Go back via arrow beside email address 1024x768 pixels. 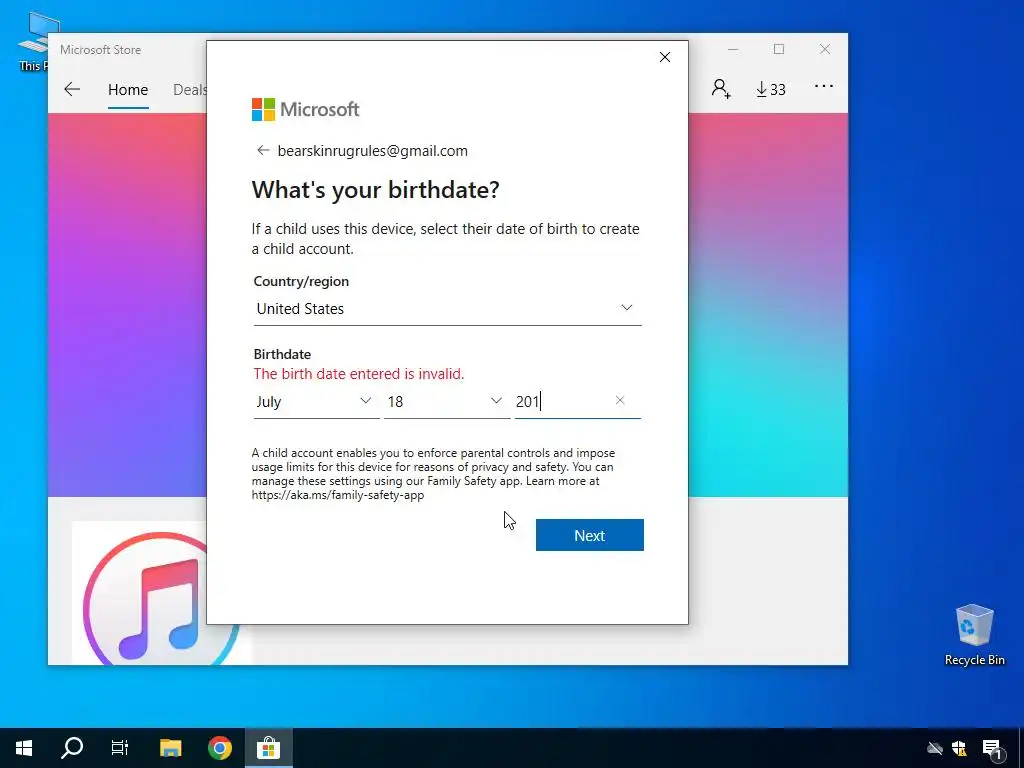[x=263, y=151]
